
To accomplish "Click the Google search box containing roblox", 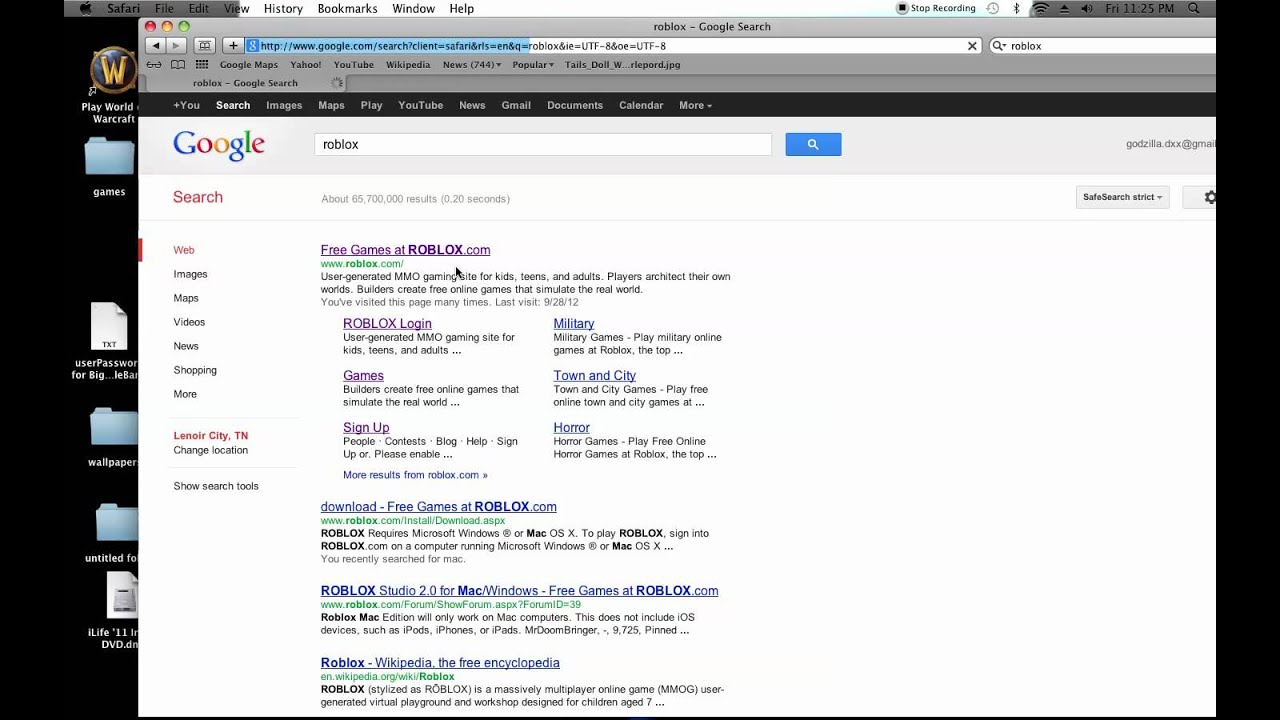I will (543, 144).
